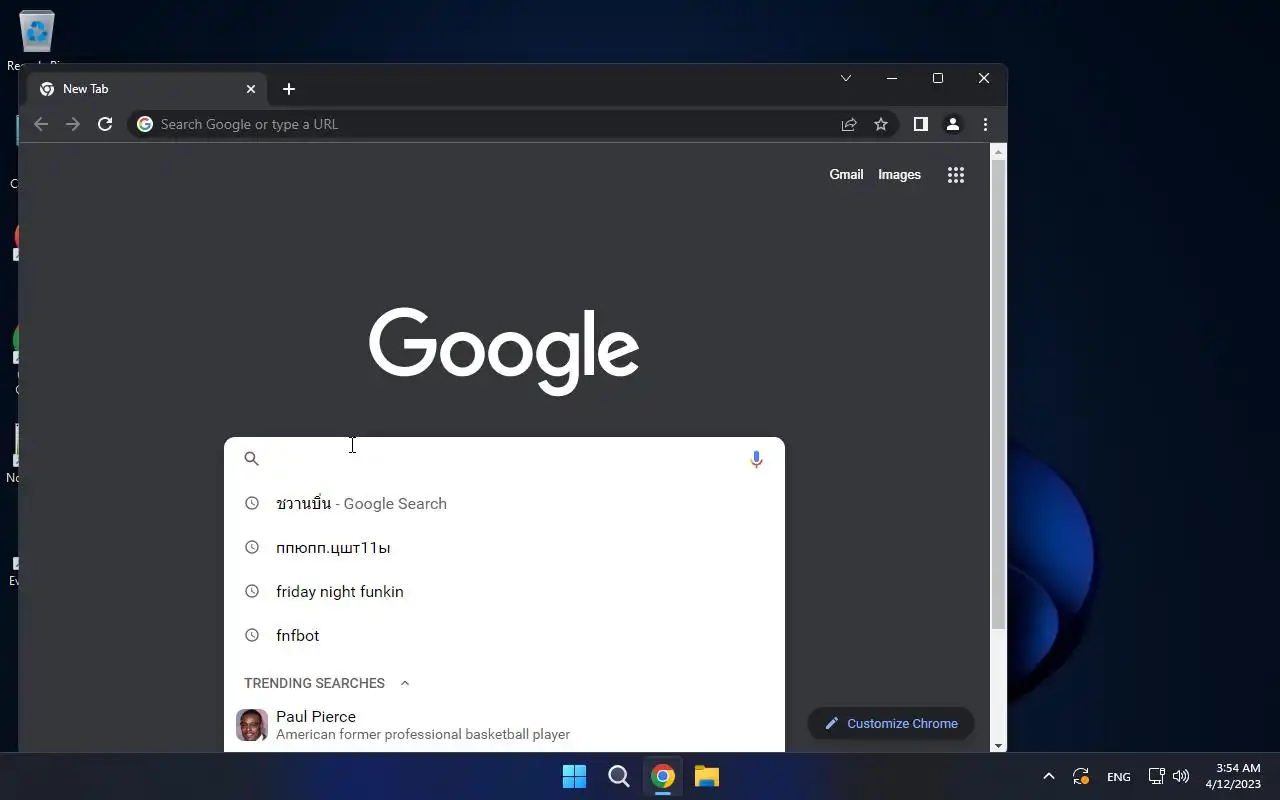Open Google Images link

(899, 174)
